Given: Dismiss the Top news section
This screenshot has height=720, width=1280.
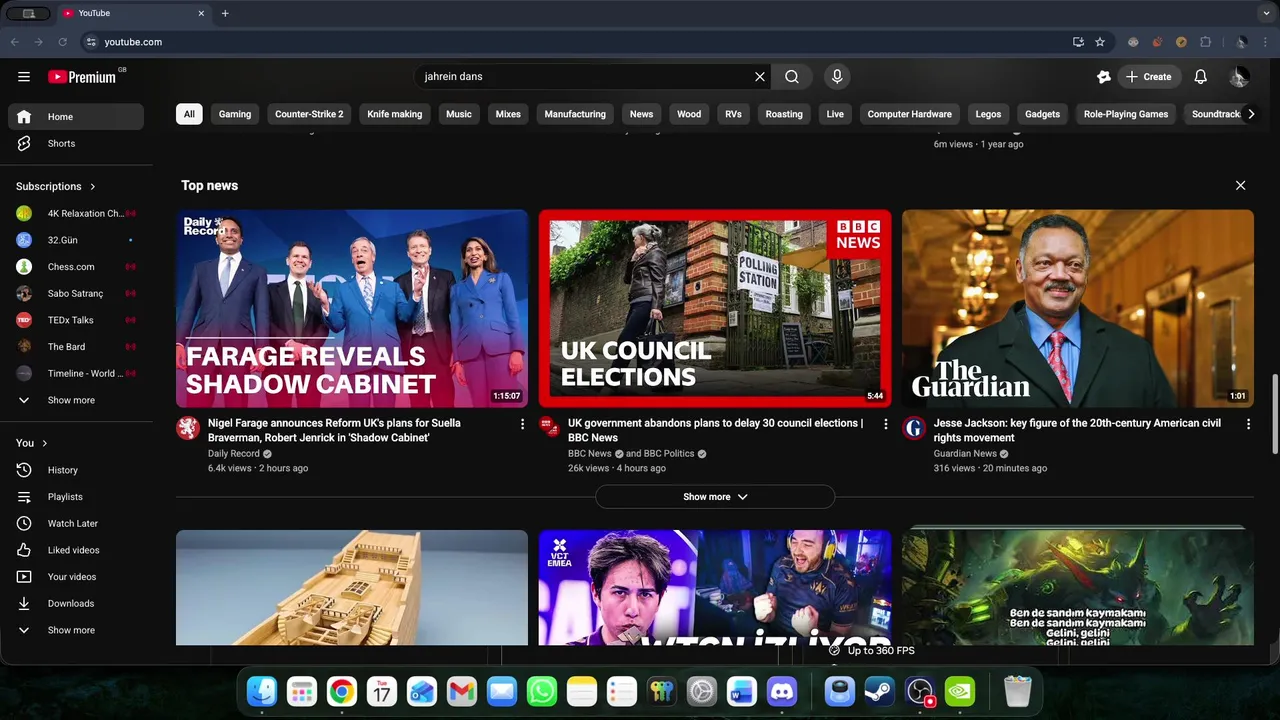Looking at the screenshot, I should [x=1241, y=186].
